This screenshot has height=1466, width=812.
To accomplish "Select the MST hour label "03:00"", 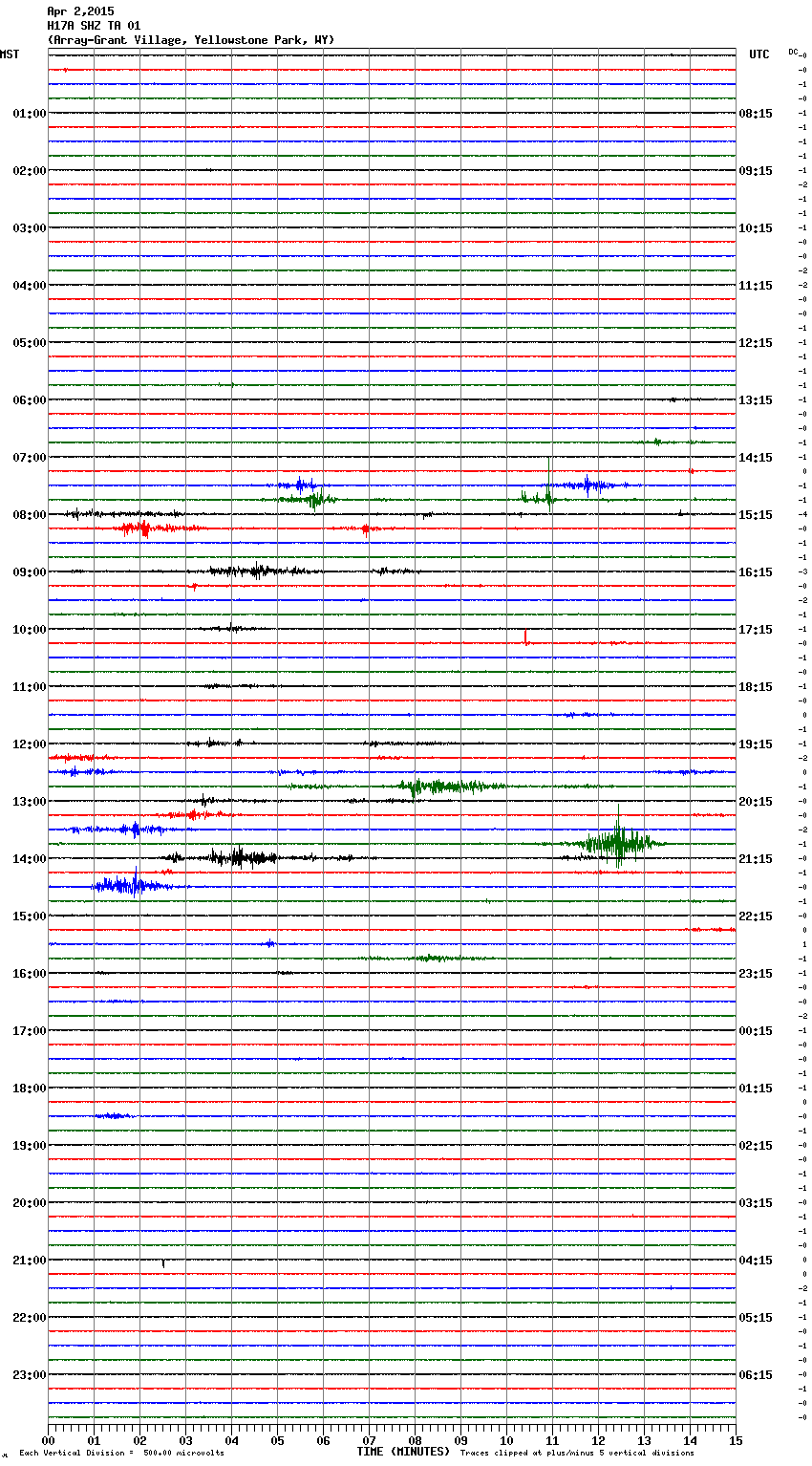I will (x=30, y=228).
